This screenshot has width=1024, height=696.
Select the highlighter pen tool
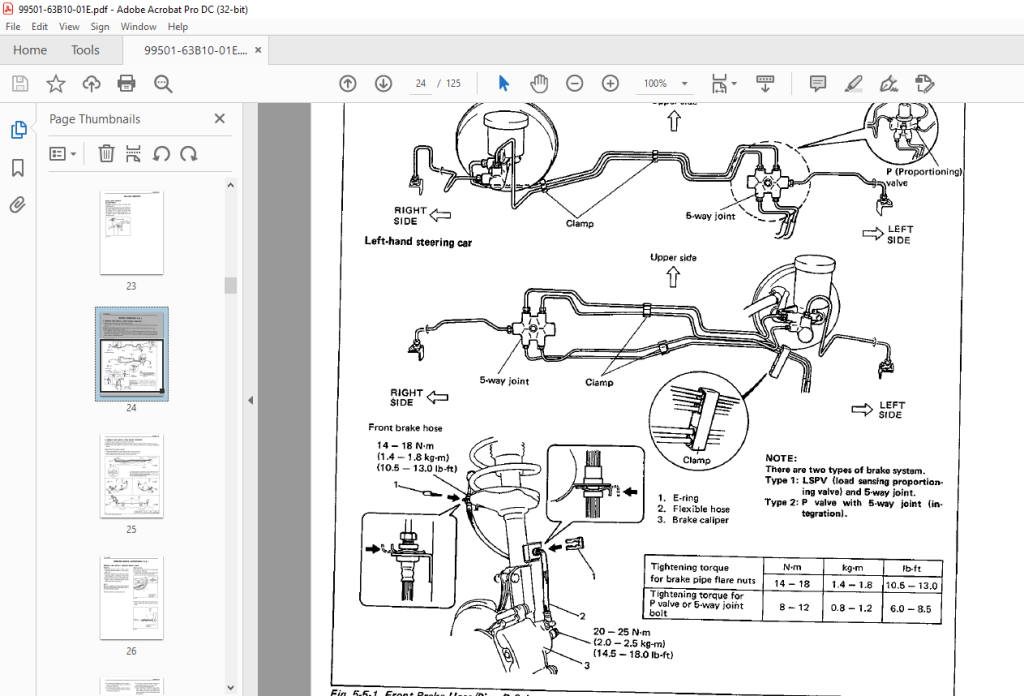pyautogui.click(x=854, y=84)
